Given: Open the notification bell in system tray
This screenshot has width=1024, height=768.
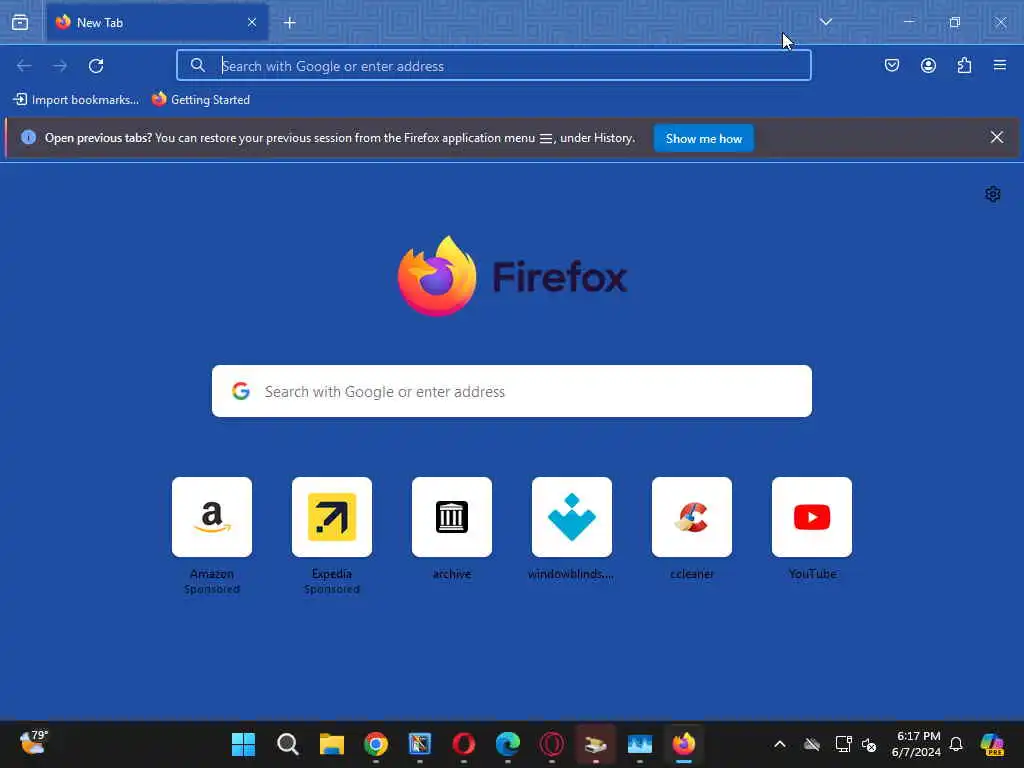Looking at the screenshot, I should pyautogui.click(x=956, y=744).
